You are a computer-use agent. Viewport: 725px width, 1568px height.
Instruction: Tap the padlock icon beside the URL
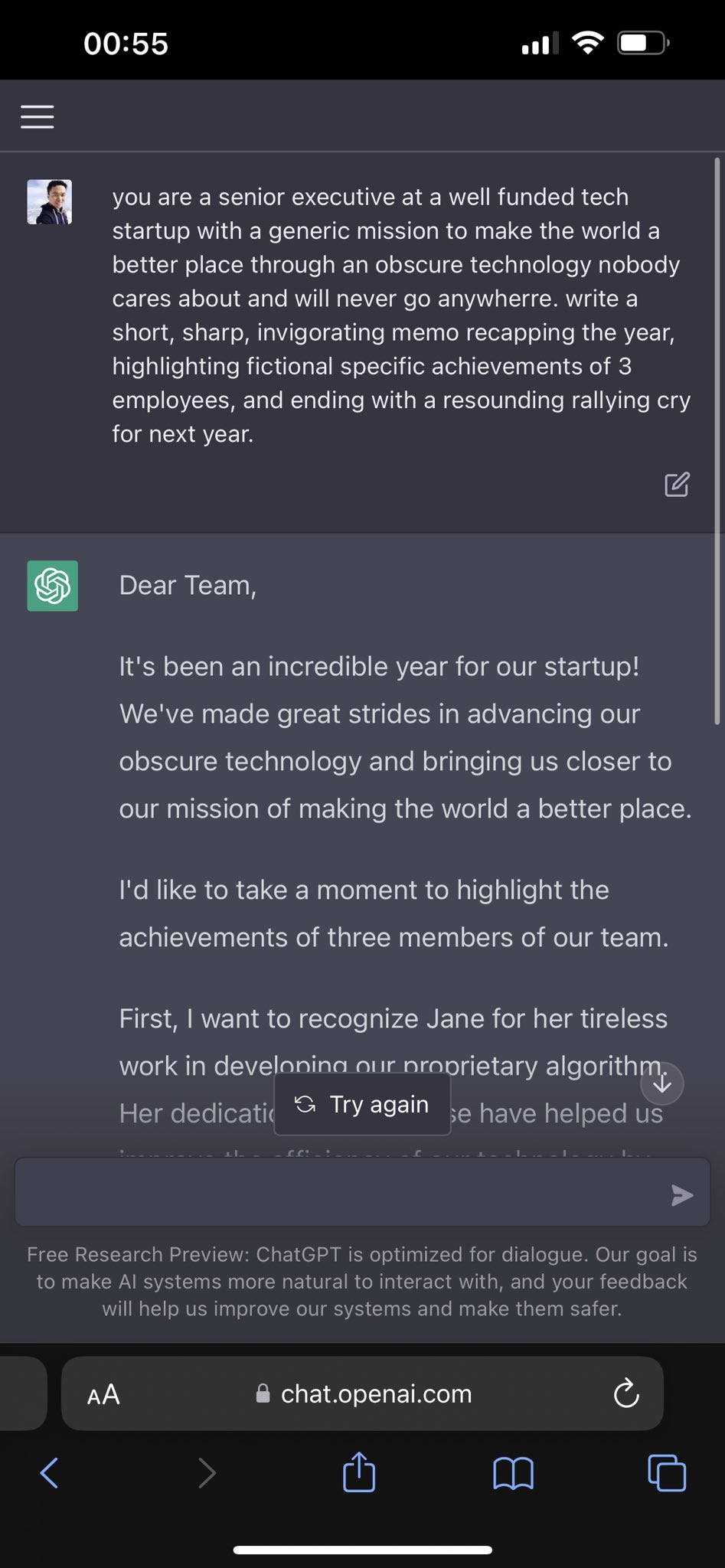[263, 1393]
